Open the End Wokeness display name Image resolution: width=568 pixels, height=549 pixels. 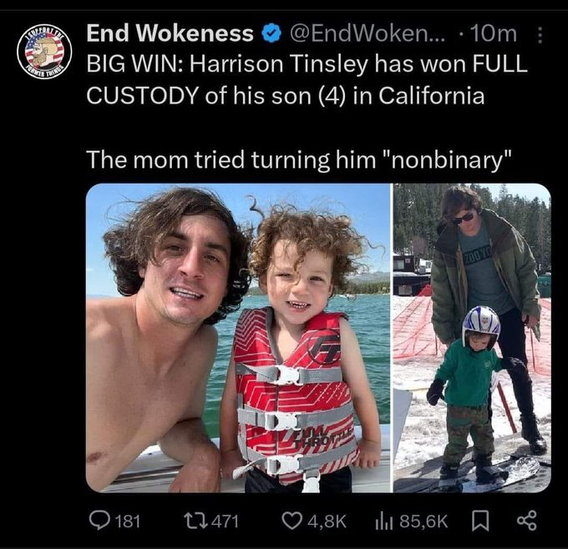coord(170,33)
